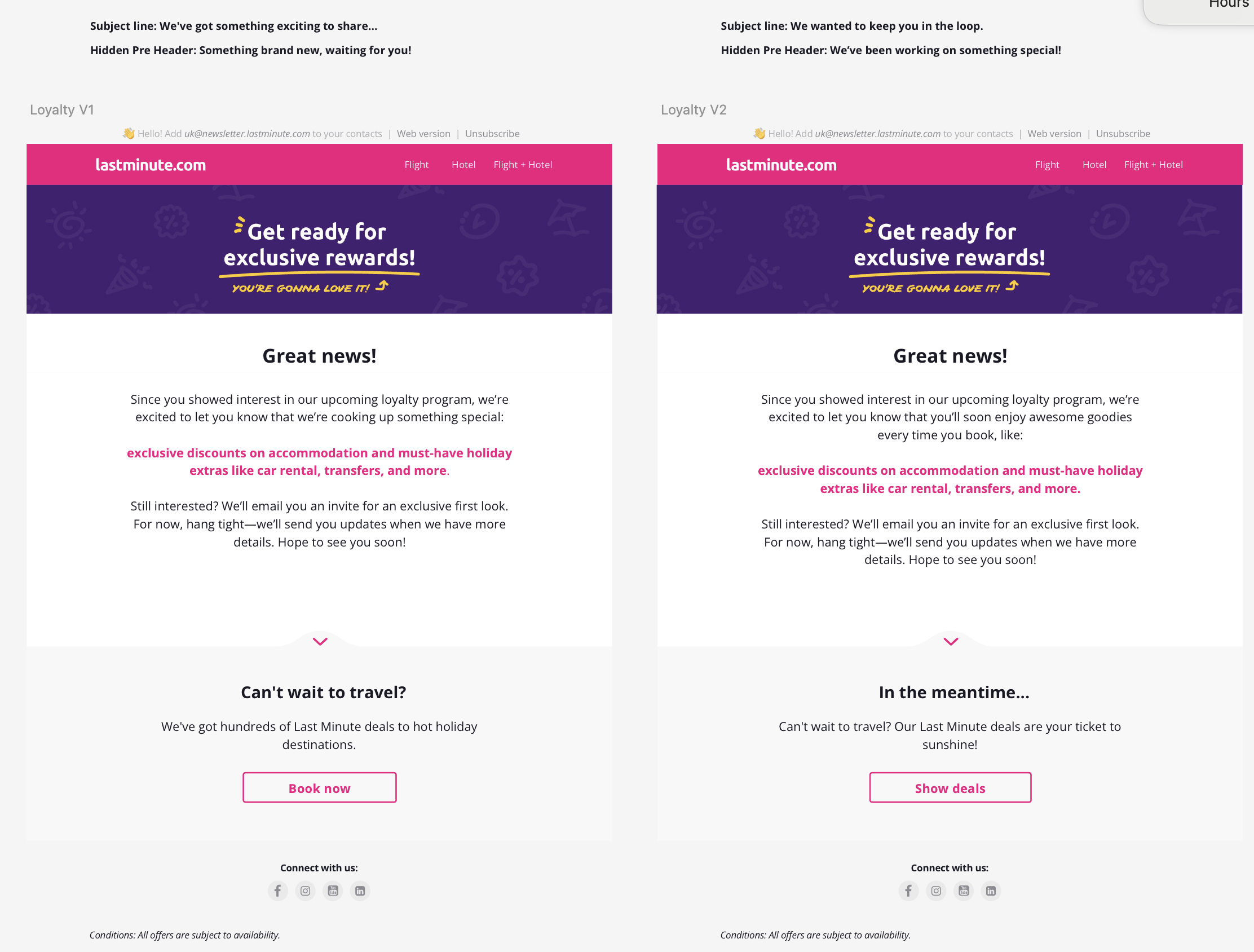The height and width of the screenshot is (952, 1254).
Task: Open Instagram icon in Loyalty V2 footer
Action: 936,891
